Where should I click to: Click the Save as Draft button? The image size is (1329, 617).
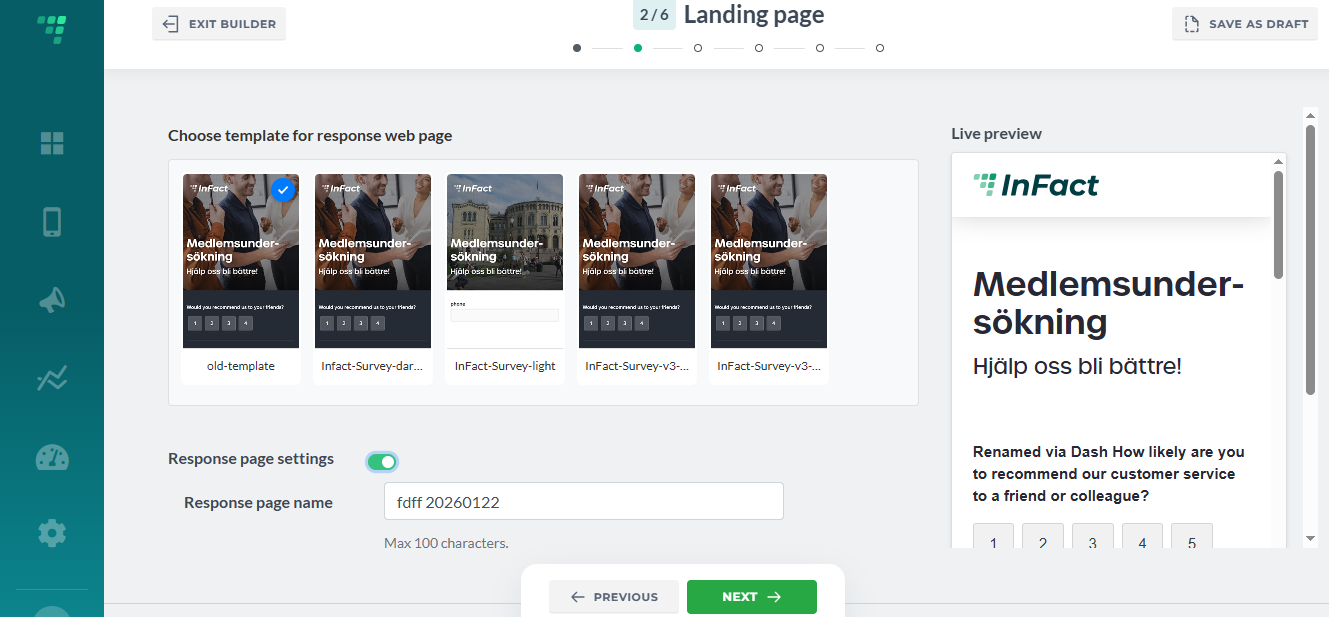pos(1245,24)
